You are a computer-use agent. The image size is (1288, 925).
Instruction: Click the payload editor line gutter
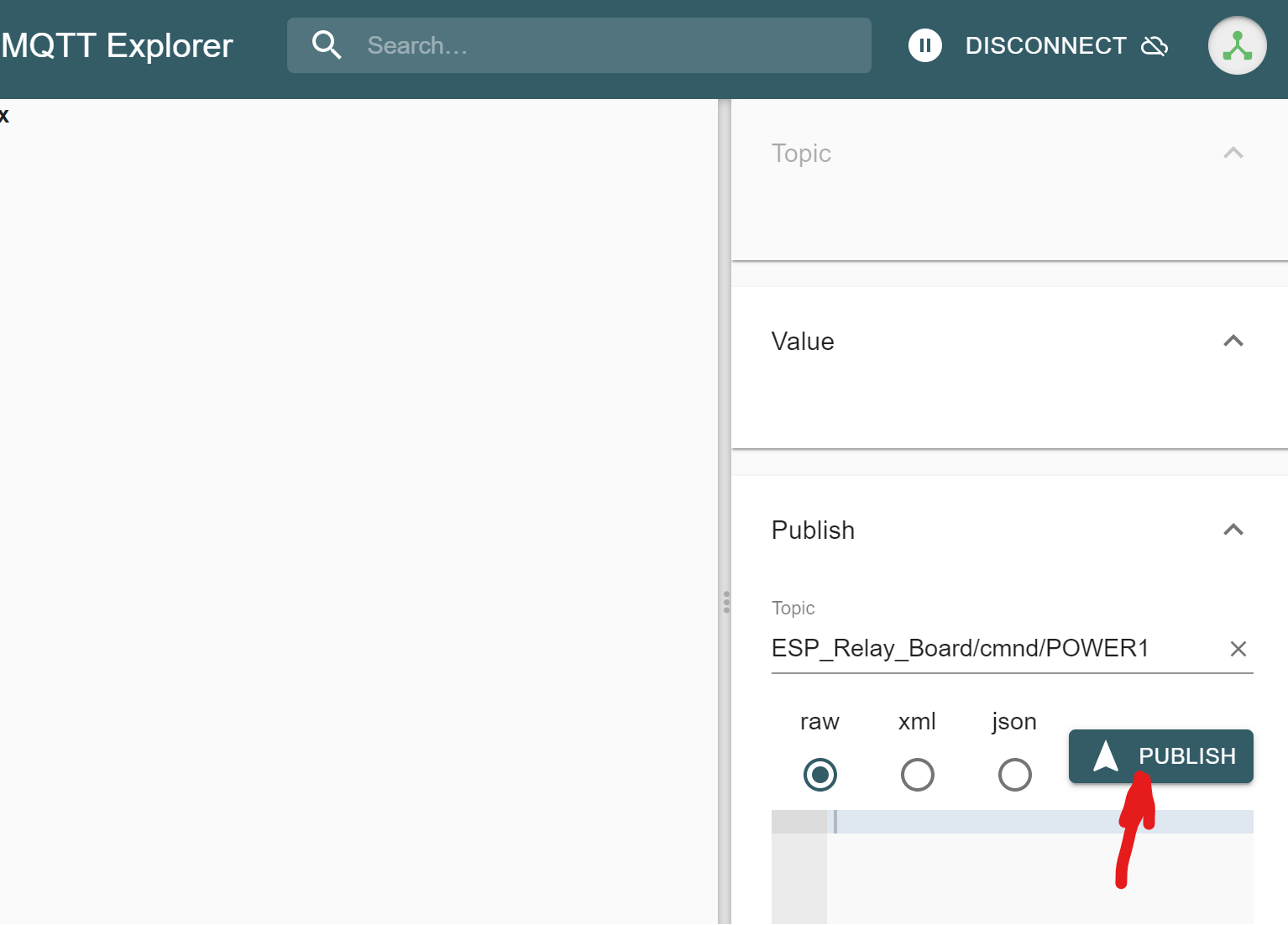click(798, 868)
